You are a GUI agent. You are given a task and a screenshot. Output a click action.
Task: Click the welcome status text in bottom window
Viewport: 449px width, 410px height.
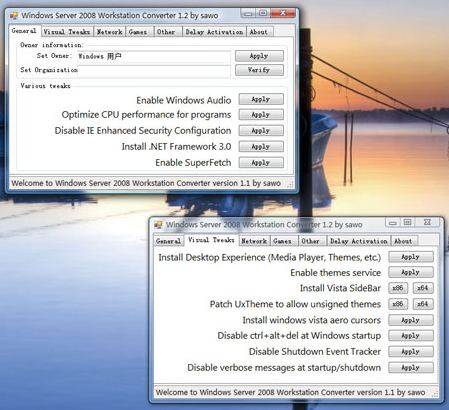(x=290, y=392)
